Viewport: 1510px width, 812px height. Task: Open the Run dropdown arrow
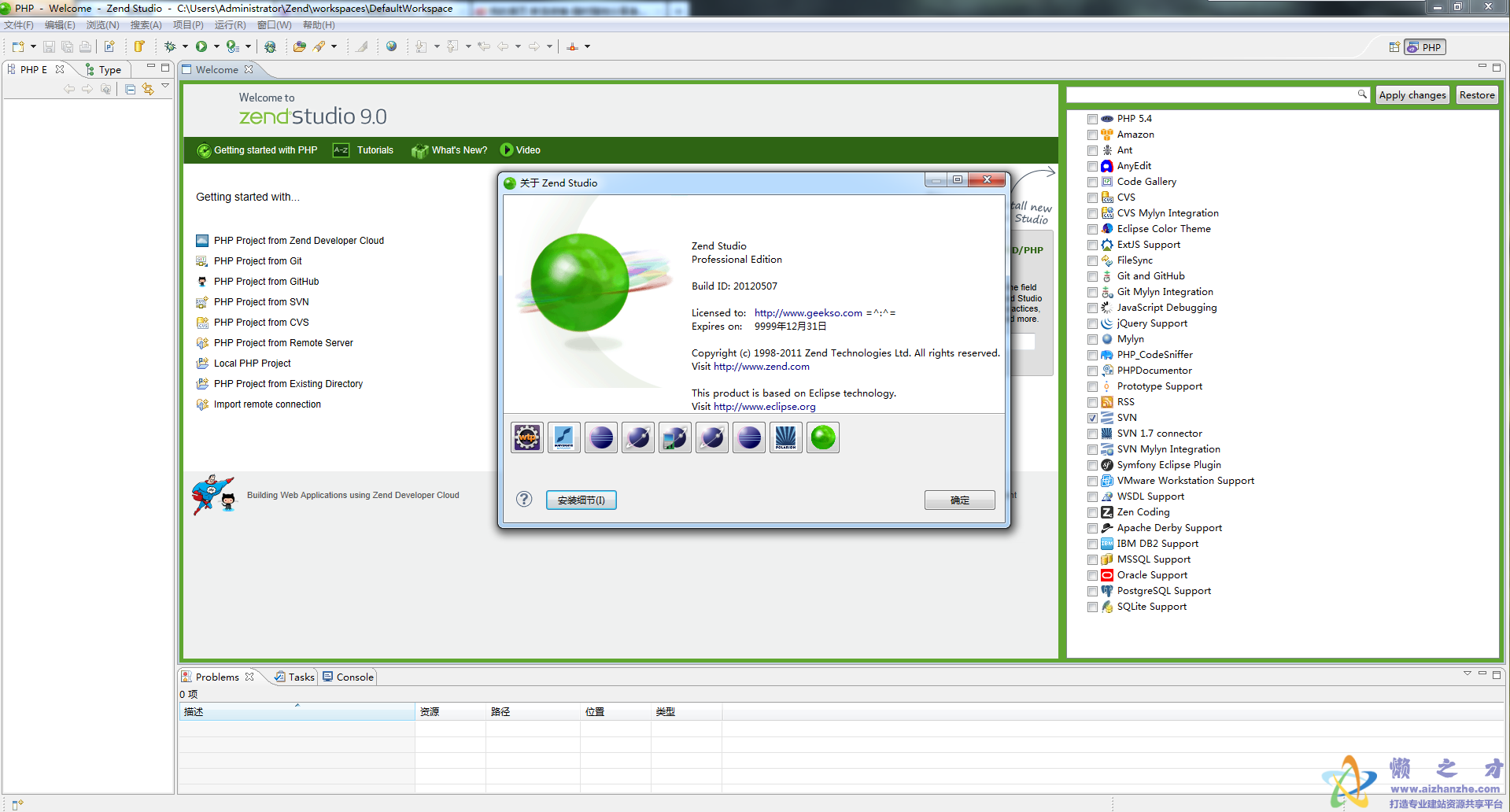(216, 47)
